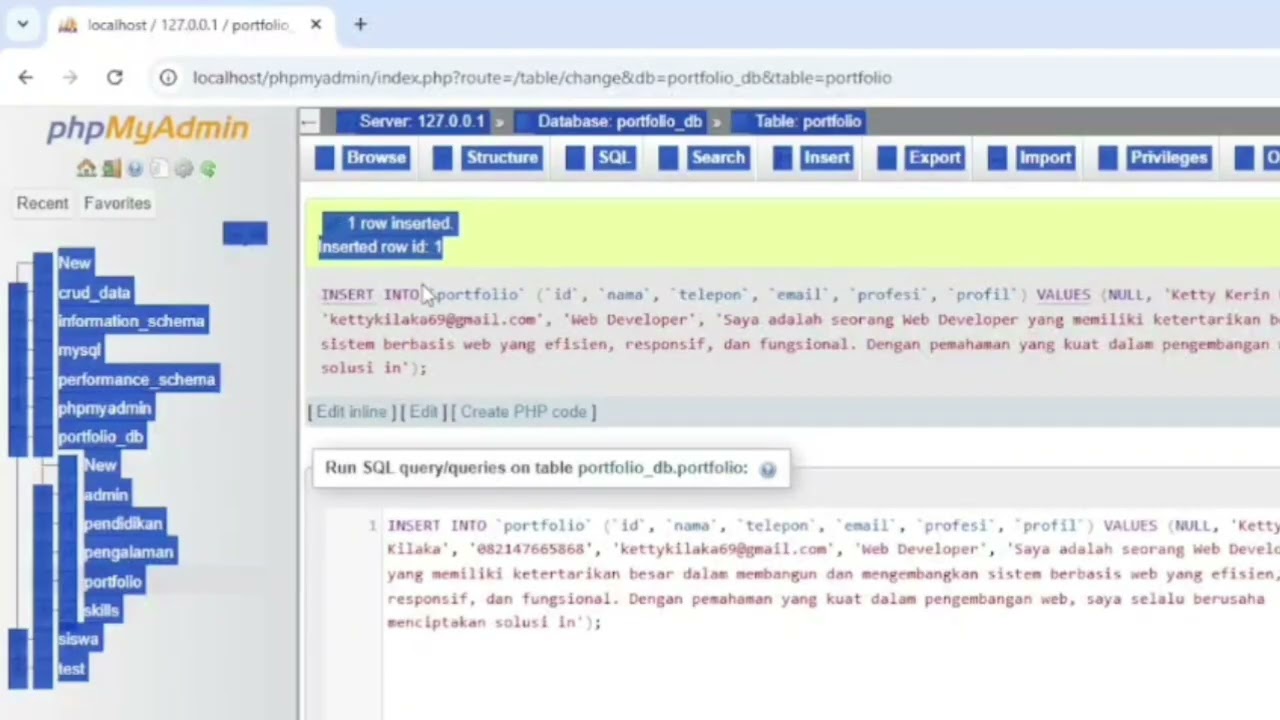1280x720 pixels.
Task: Go back with browser back arrow
Action: pos(26,77)
